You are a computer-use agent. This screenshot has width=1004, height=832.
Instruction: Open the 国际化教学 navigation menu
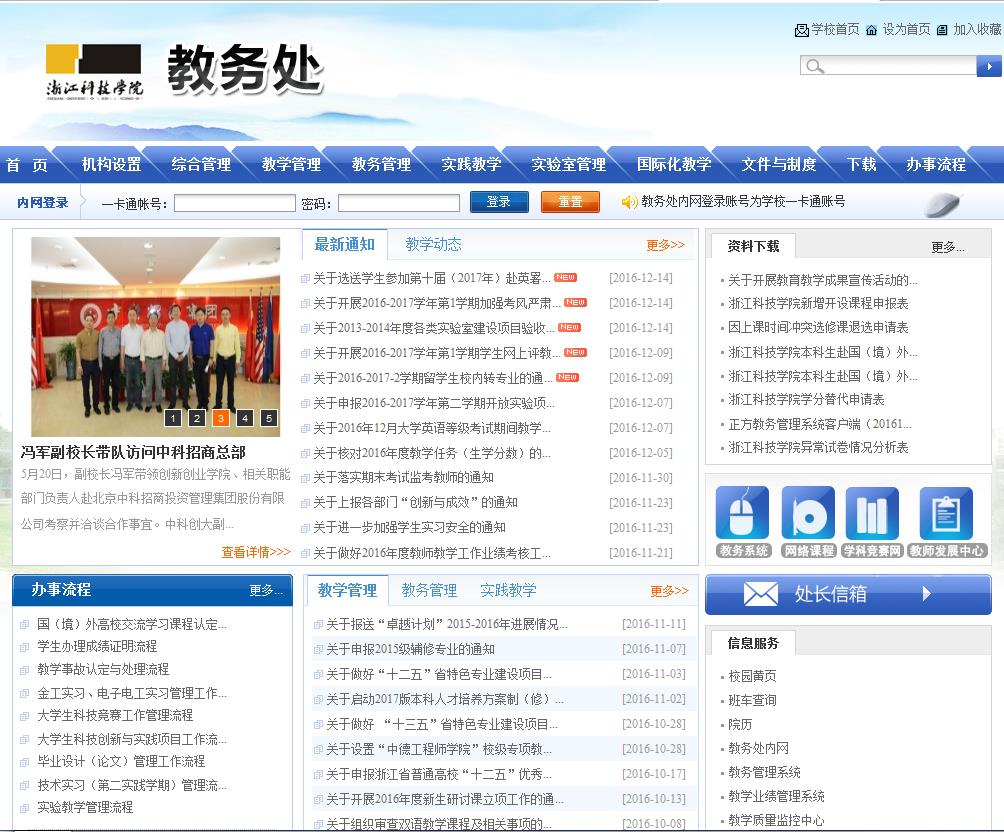(674, 165)
